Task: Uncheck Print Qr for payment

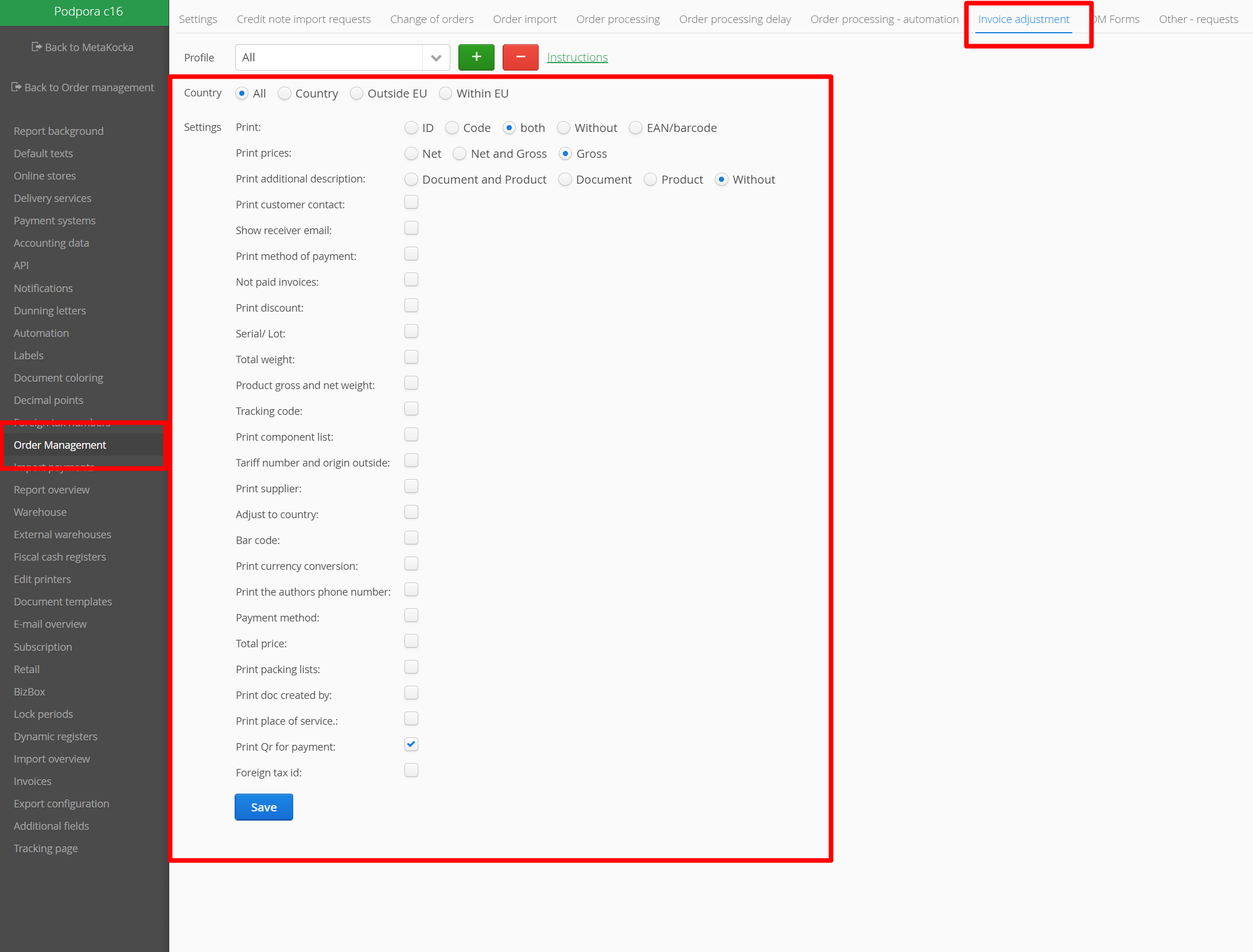Action: 411,745
